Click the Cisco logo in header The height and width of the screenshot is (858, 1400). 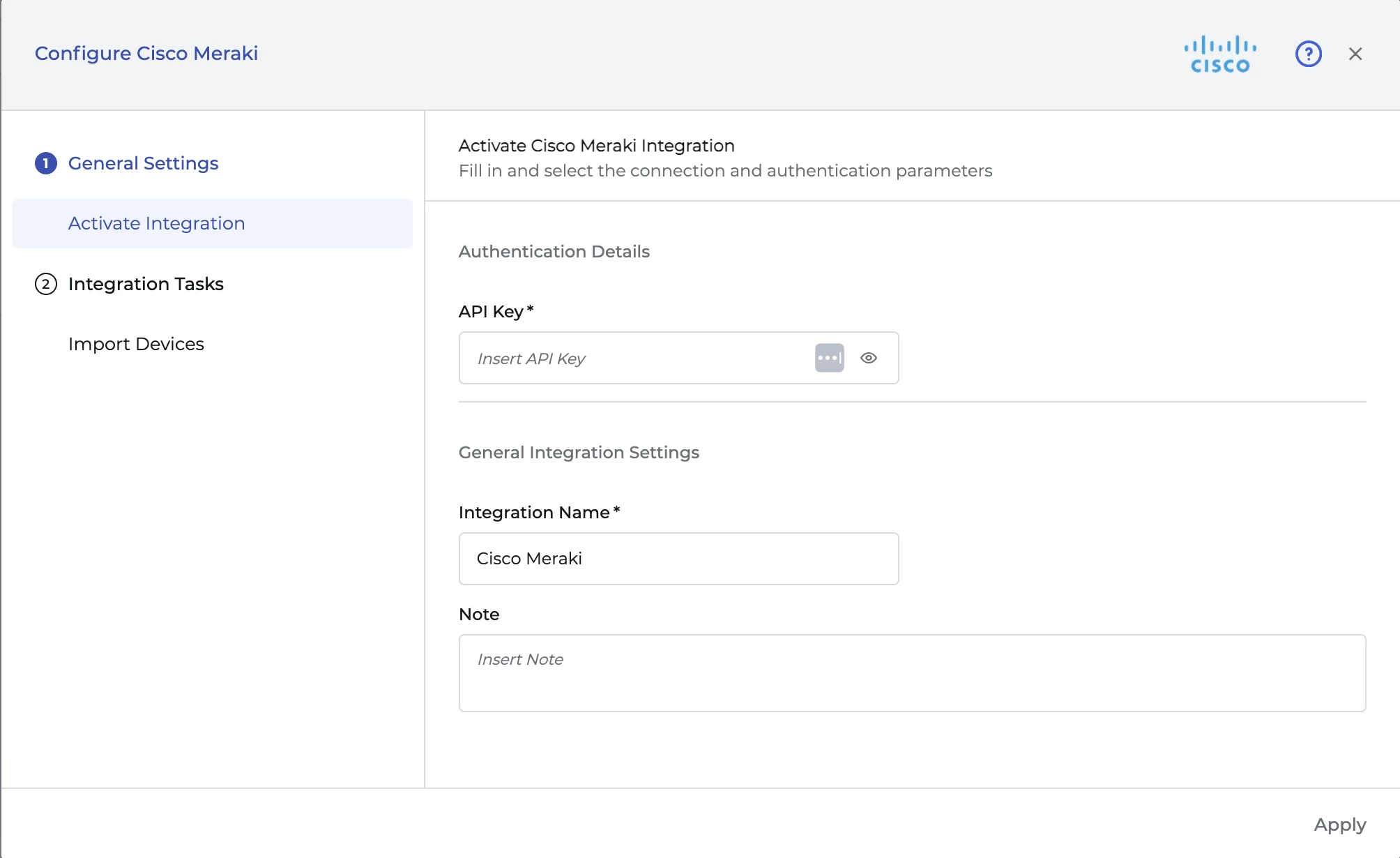tap(1219, 54)
